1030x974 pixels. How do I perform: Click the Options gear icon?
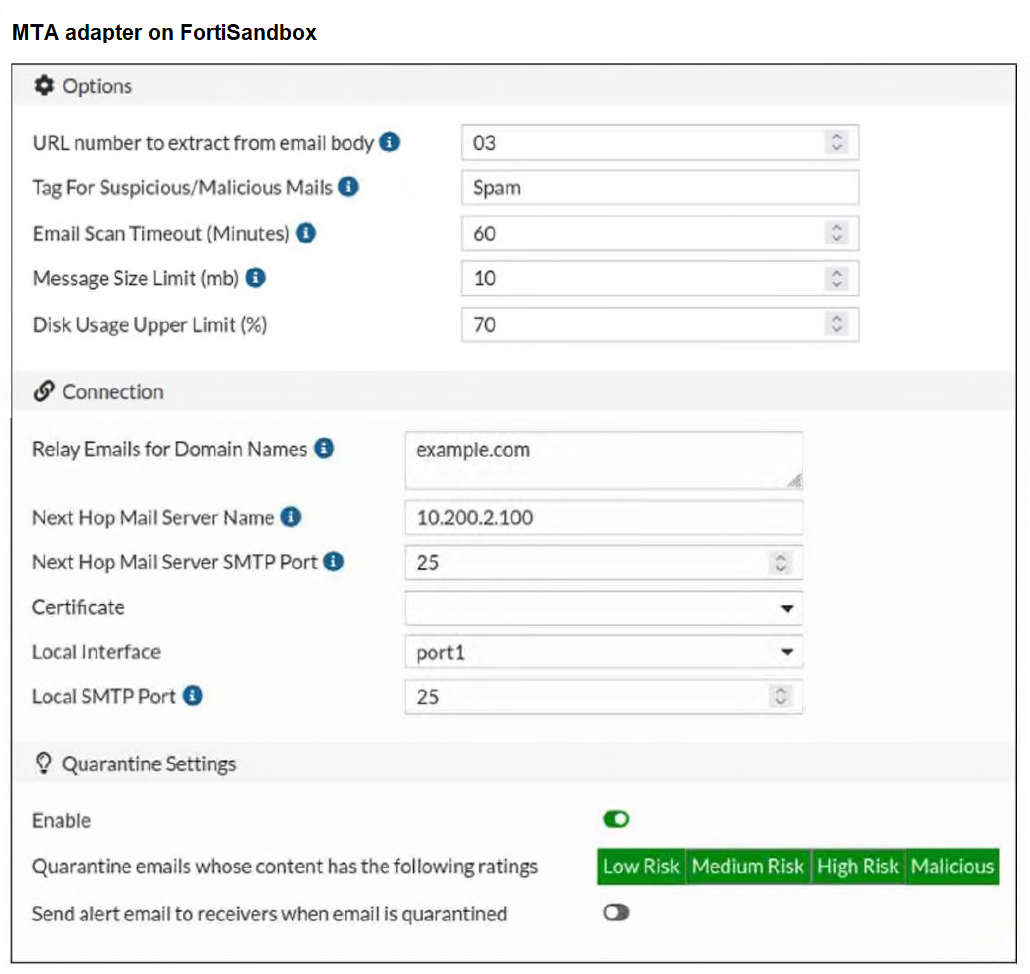44,85
